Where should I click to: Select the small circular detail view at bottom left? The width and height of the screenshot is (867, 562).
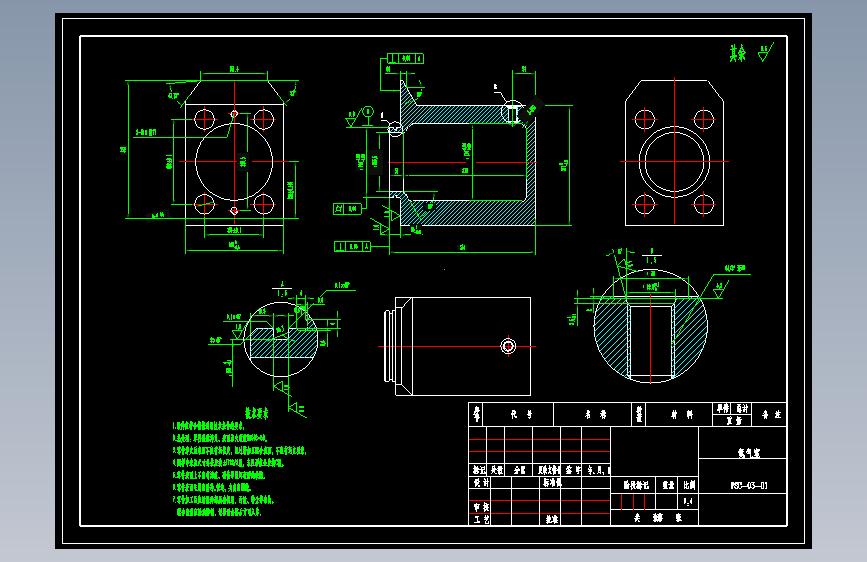coord(281,339)
